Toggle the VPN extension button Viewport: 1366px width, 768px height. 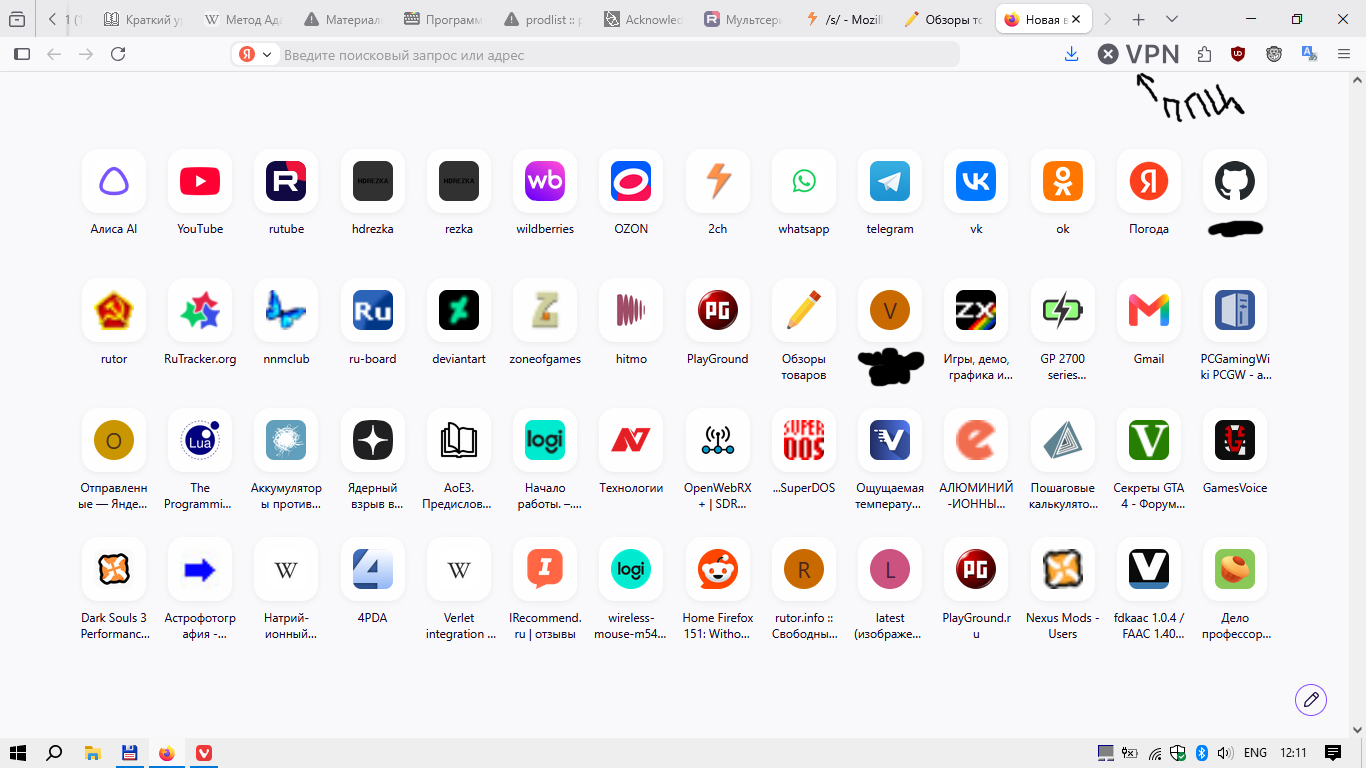(x=1139, y=54)
